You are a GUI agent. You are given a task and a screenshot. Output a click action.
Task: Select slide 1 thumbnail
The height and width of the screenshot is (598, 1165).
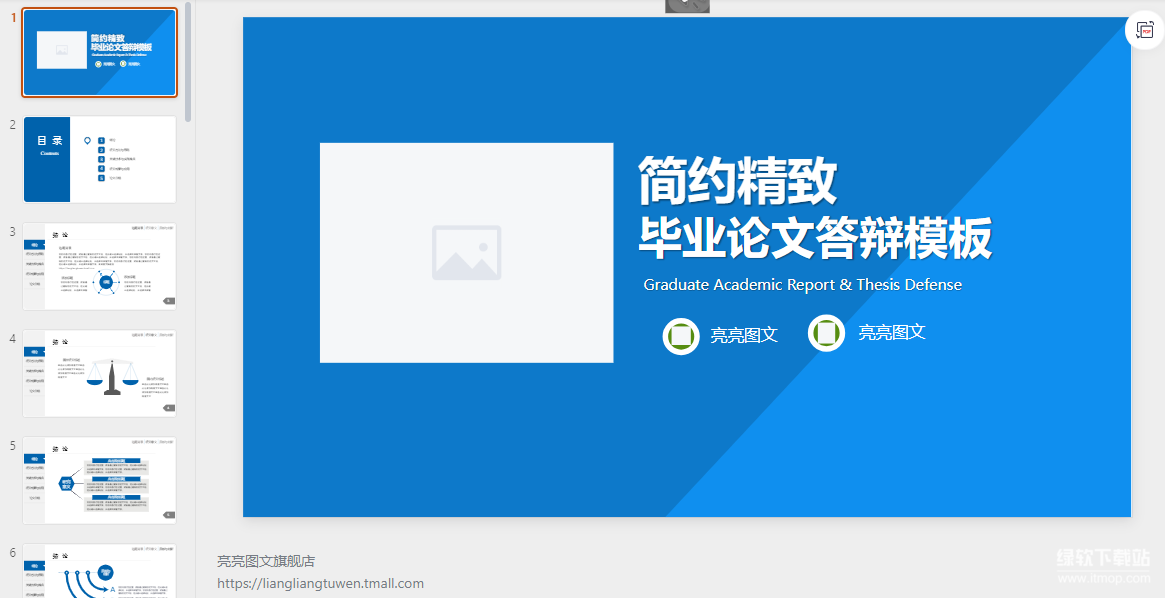tap(100, 53)
